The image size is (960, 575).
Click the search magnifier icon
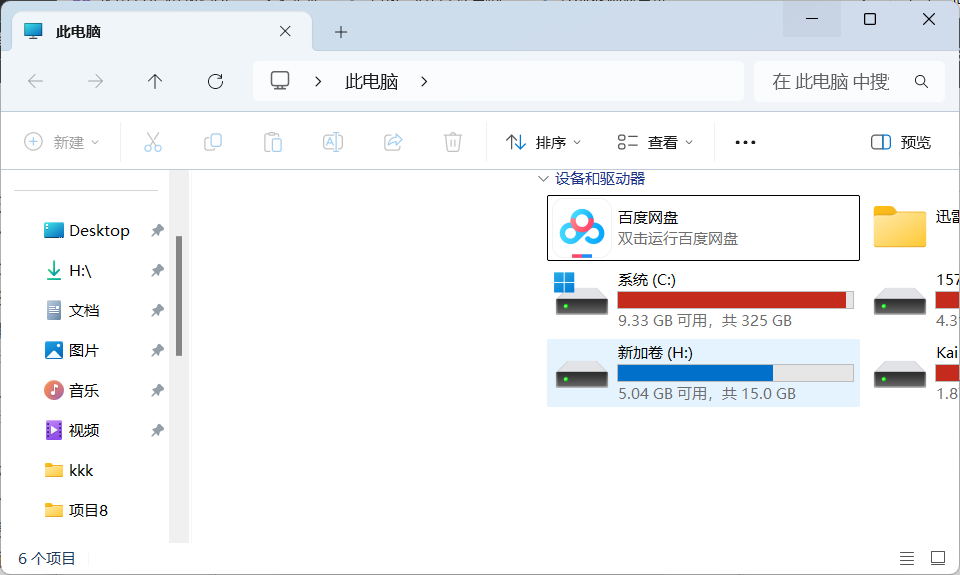(x=921, y=81)
